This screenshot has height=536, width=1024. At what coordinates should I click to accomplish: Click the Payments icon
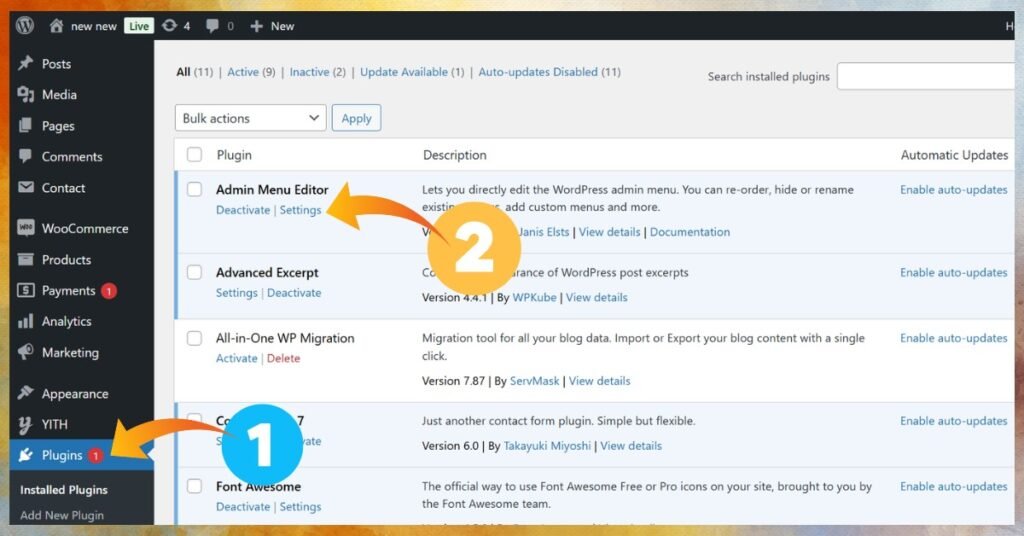pyautogui.click(x=25, y=290)
